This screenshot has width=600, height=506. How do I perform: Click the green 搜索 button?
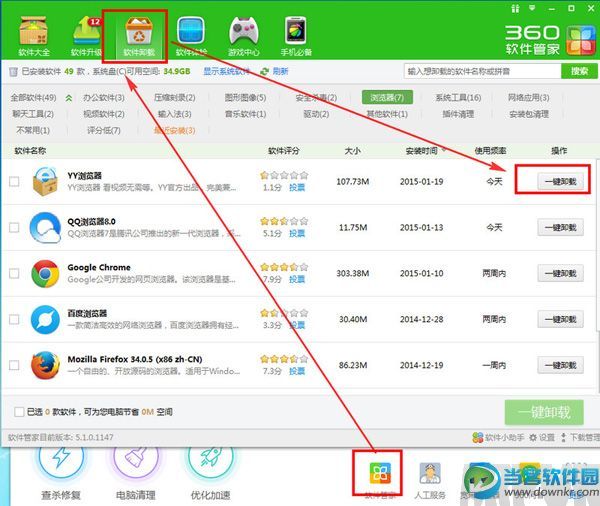pyautogui.click(x=579, y=71)
